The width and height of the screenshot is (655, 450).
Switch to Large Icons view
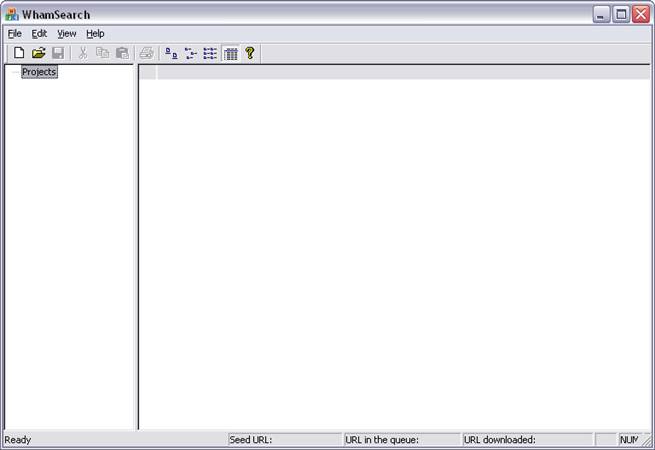(171, 53)
